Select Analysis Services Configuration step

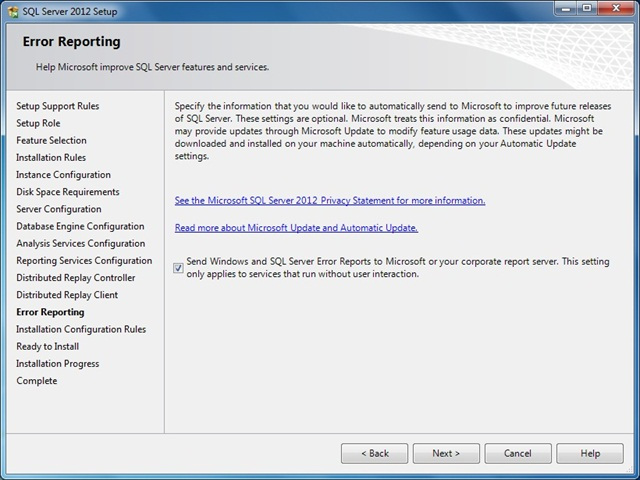coord(81,243)
